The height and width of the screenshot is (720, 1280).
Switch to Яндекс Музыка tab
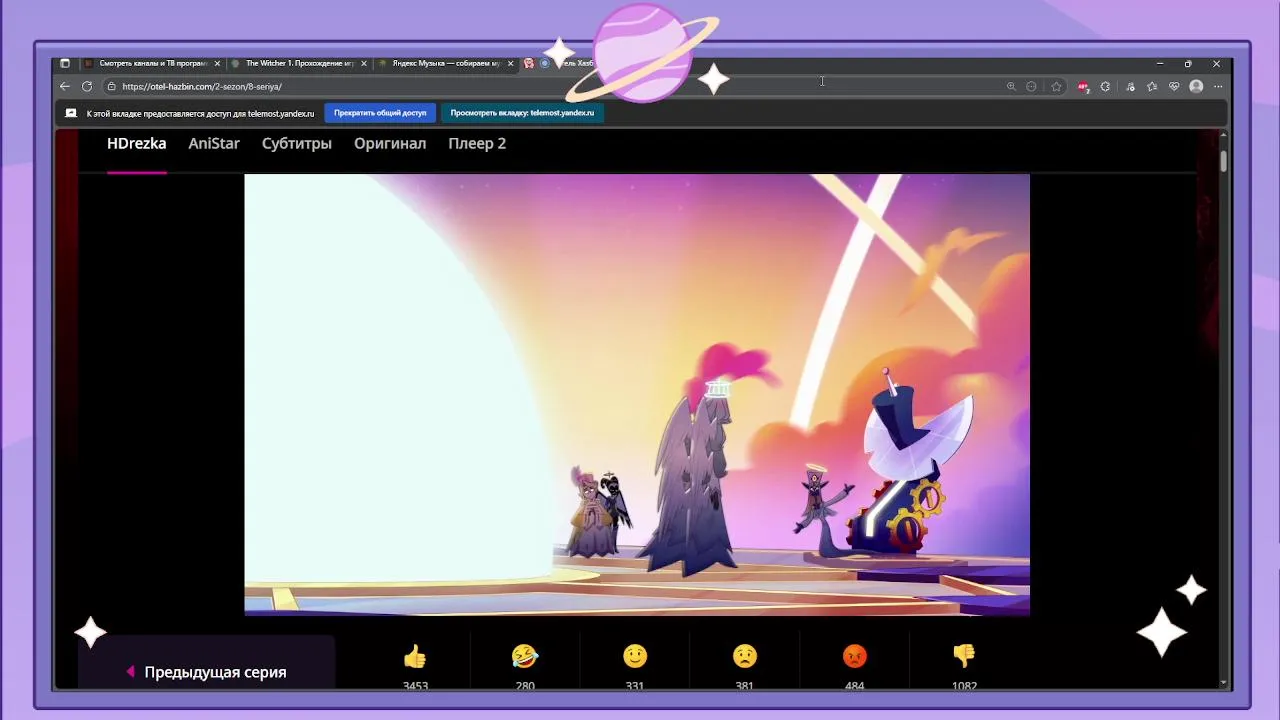pos(446,63)
